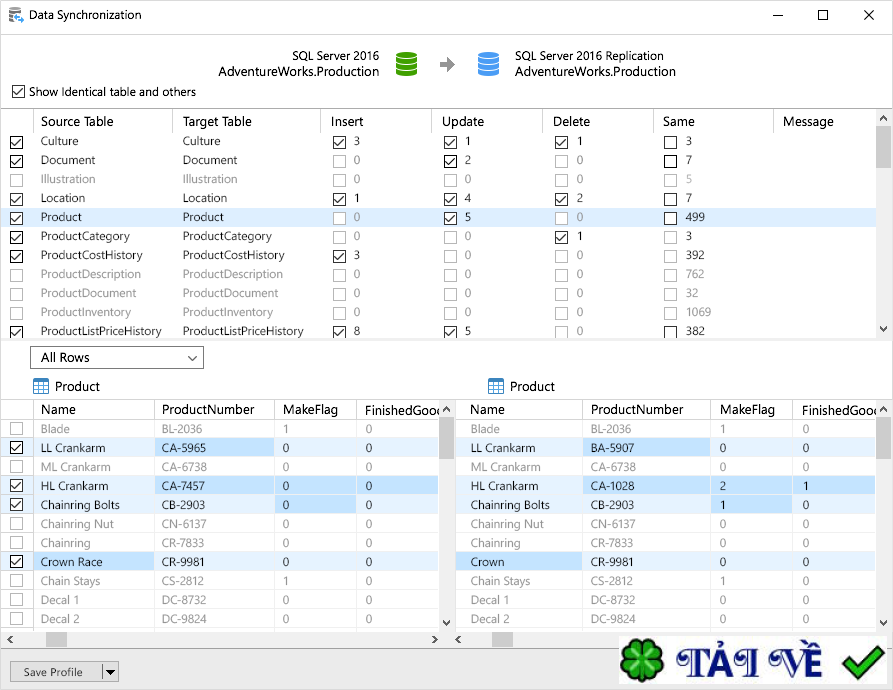Click the Update column header
This screenshot has width=893, height=690.
[x=487, y=121]
